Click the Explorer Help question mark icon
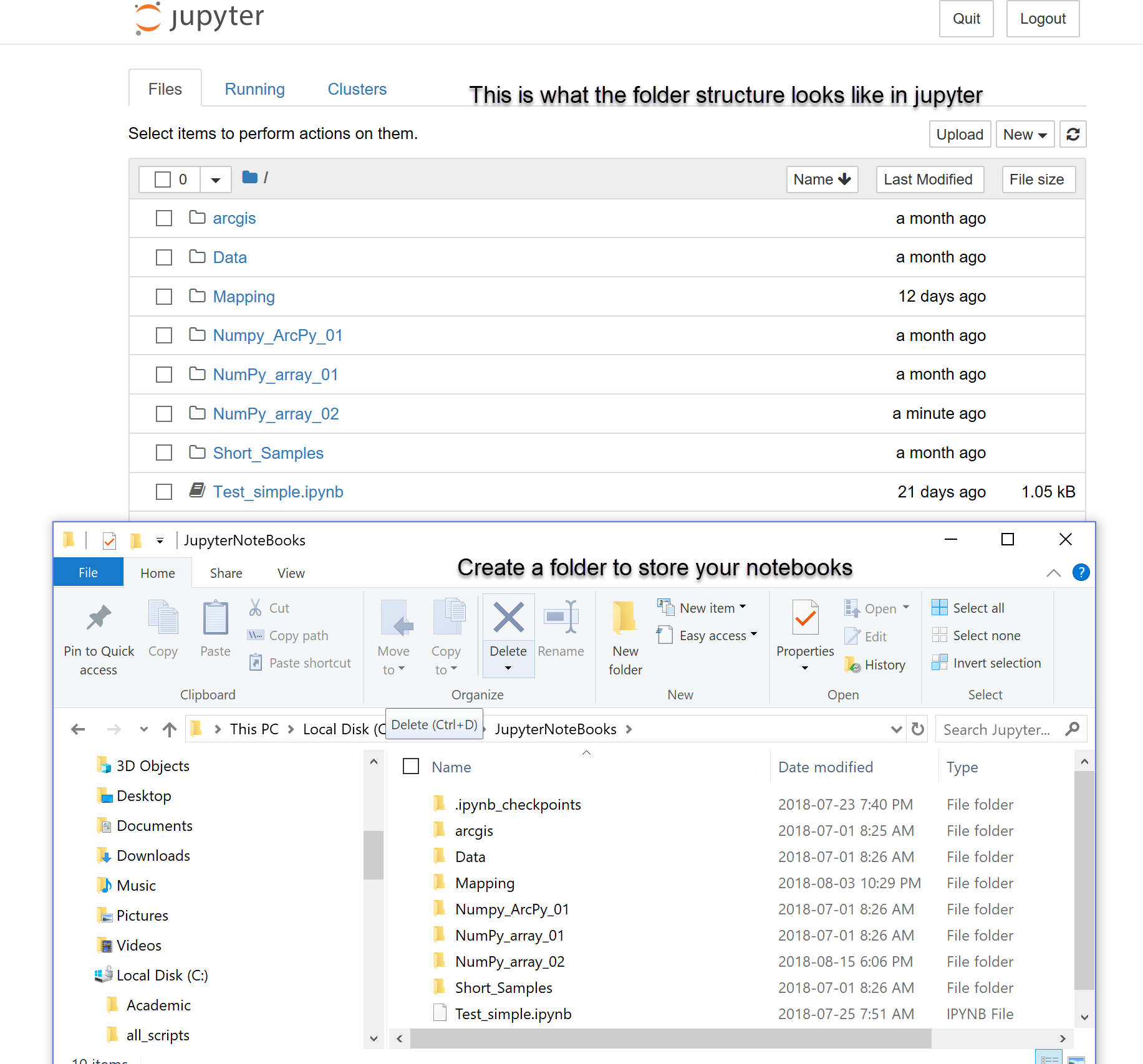 point(1081,572)
